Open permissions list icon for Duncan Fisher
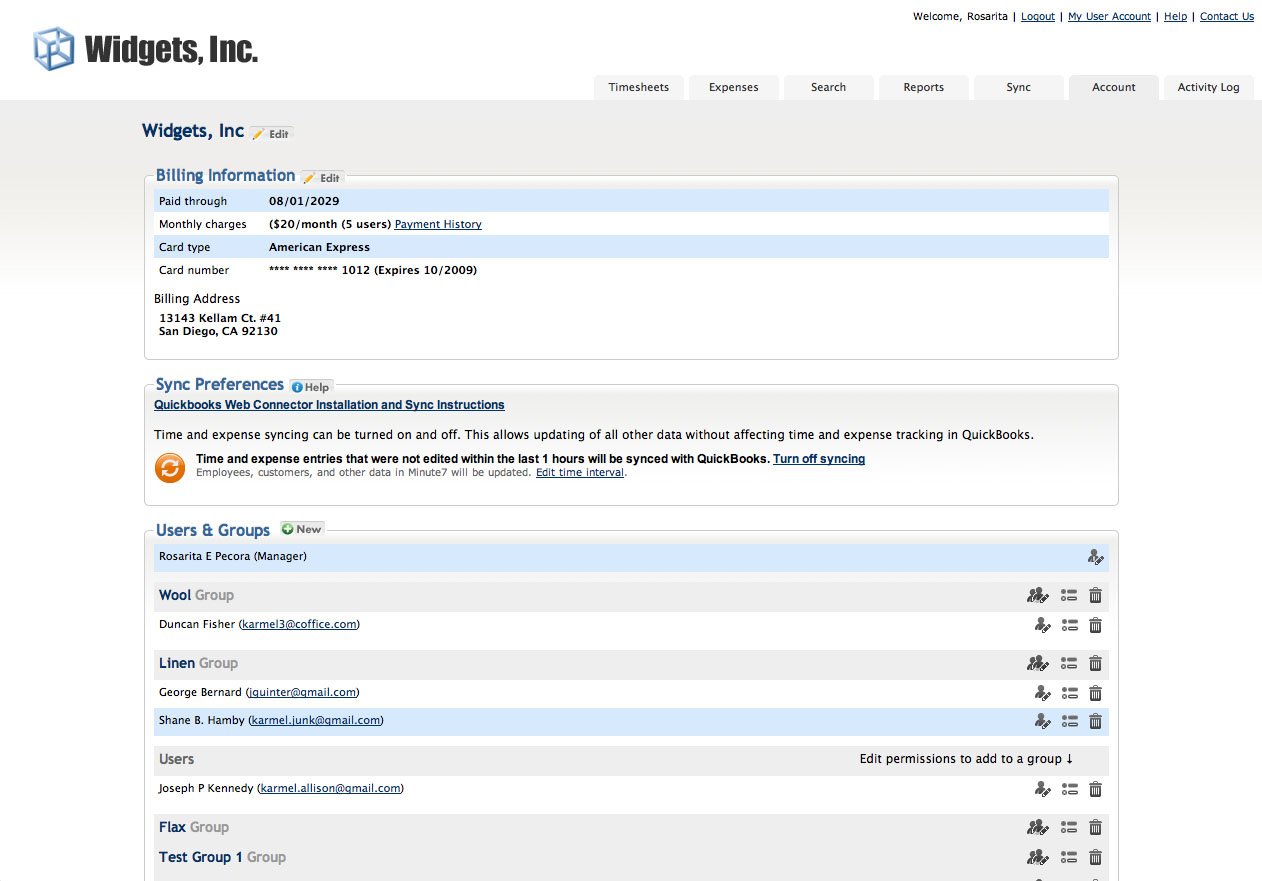 pyautogui.click(x=1069, y=625)
